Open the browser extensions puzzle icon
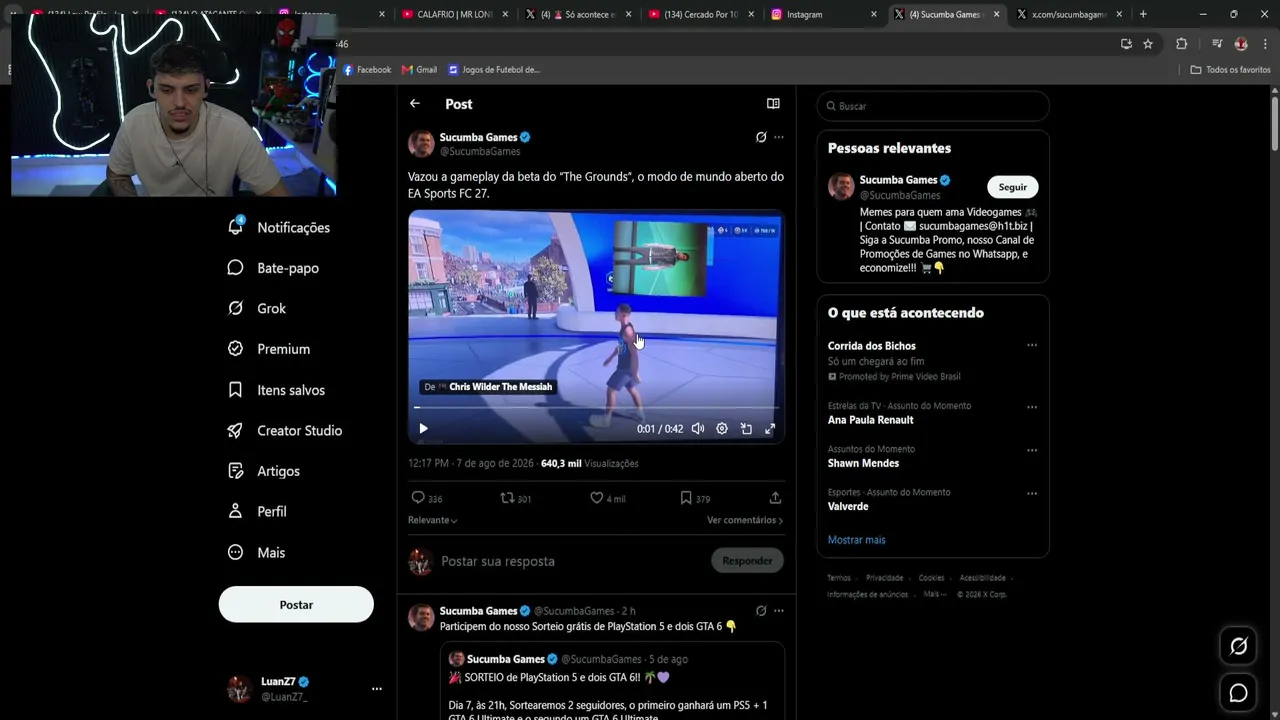The width and height of the screenshot is (1280, 720). [x=1181, y=44]
